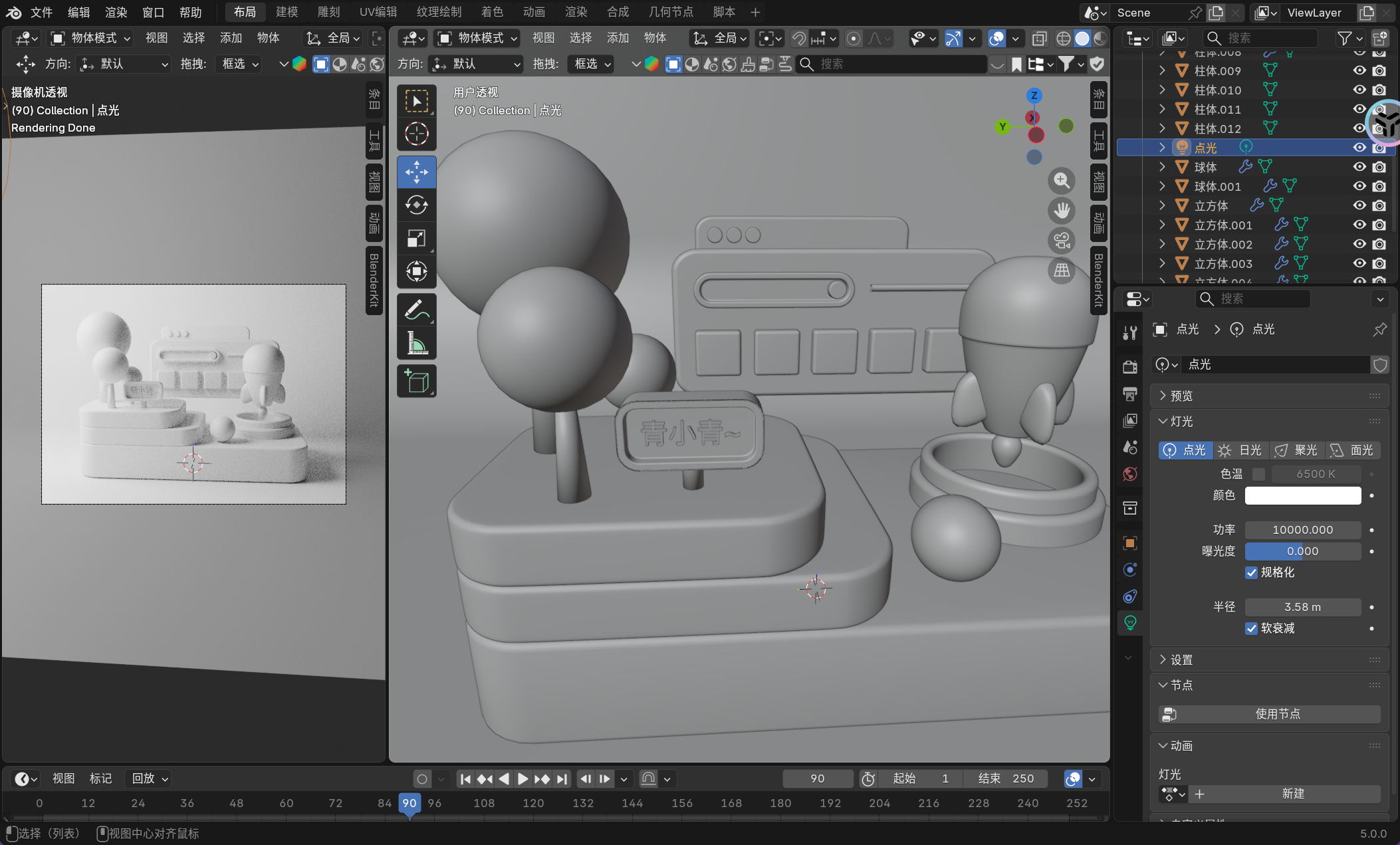
Task: Select the 面光 light type button
Action: 1352,450
